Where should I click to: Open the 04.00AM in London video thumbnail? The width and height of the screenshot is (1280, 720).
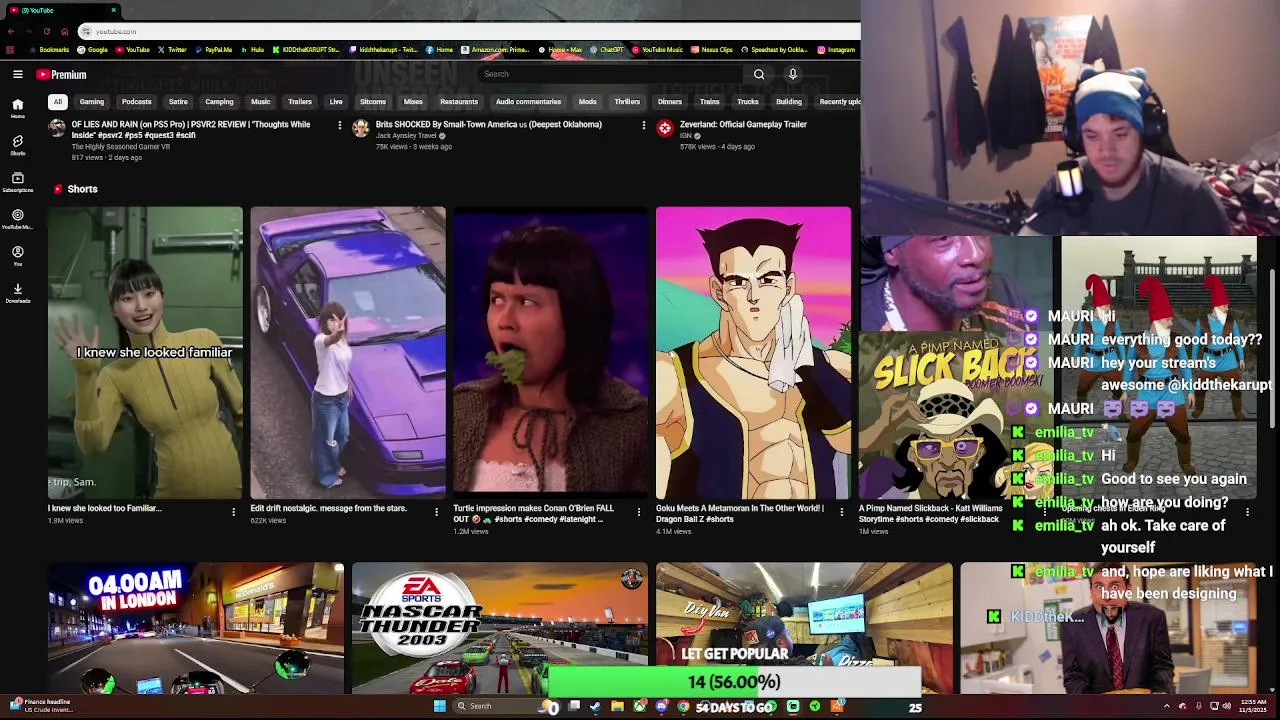(196, 628)
